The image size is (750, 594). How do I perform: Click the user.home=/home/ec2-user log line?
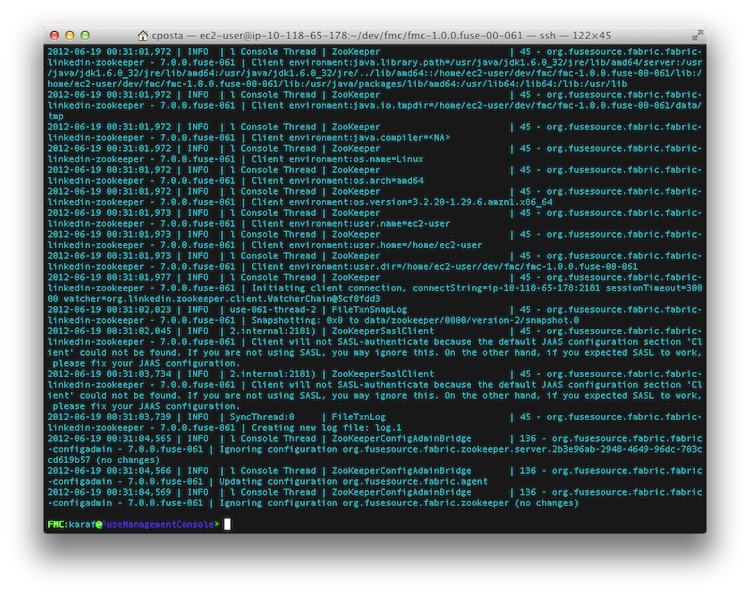click(x=367, y=245)
